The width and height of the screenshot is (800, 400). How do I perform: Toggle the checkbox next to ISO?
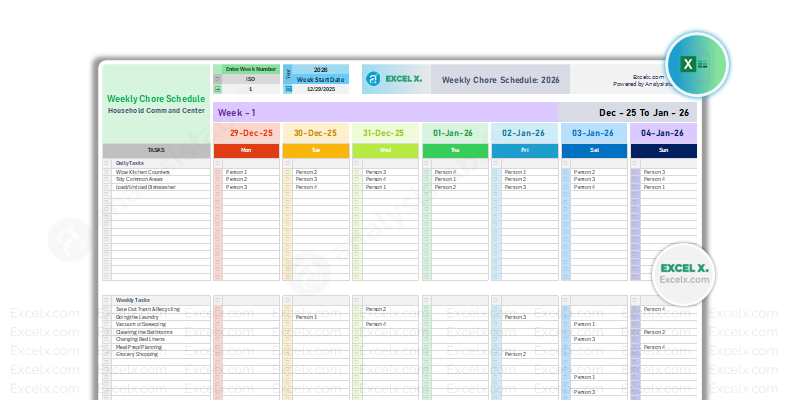(x=217, y=79)
